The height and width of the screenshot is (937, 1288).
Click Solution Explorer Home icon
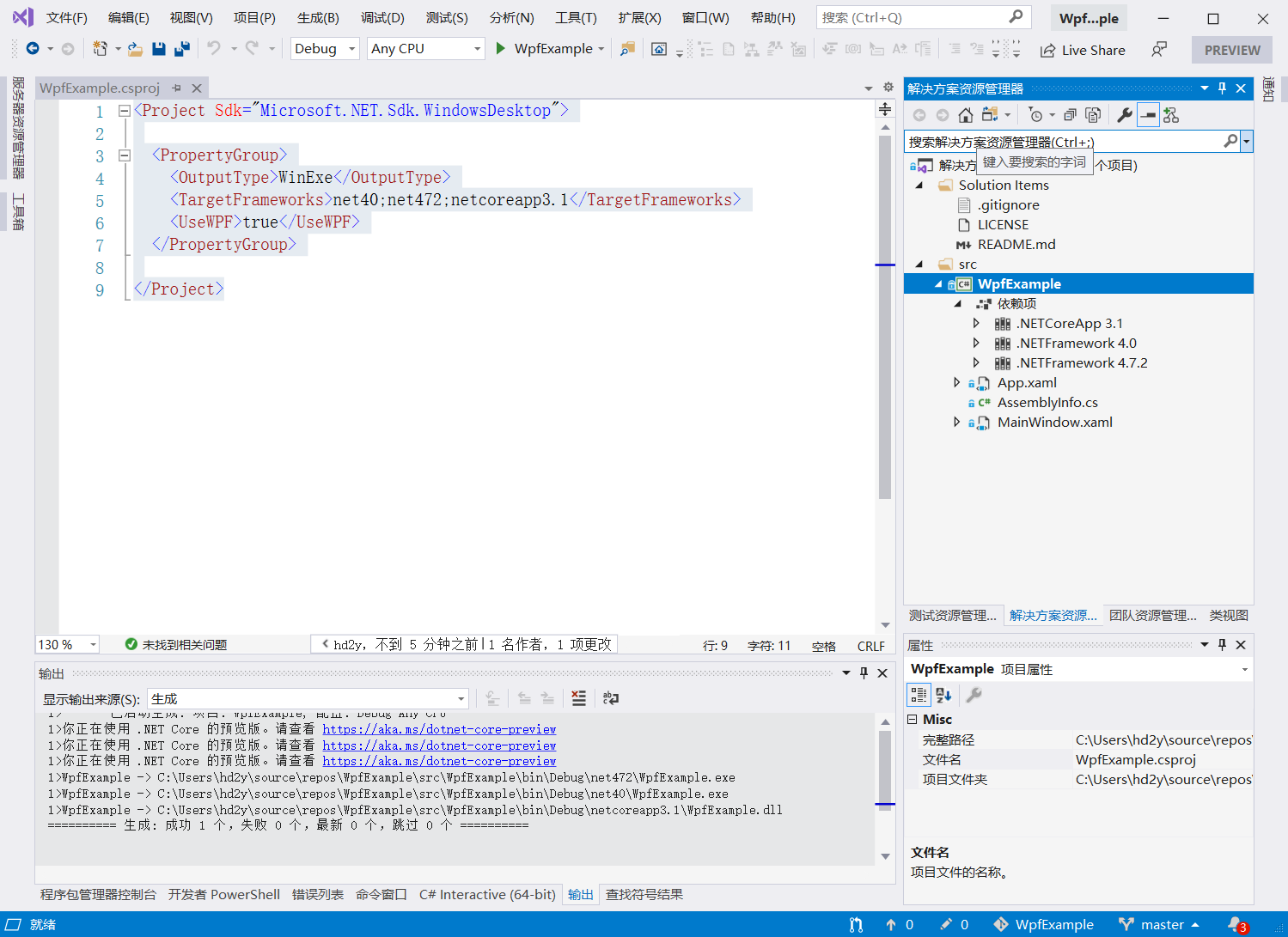pyautogui.click(x=966, y=115)
